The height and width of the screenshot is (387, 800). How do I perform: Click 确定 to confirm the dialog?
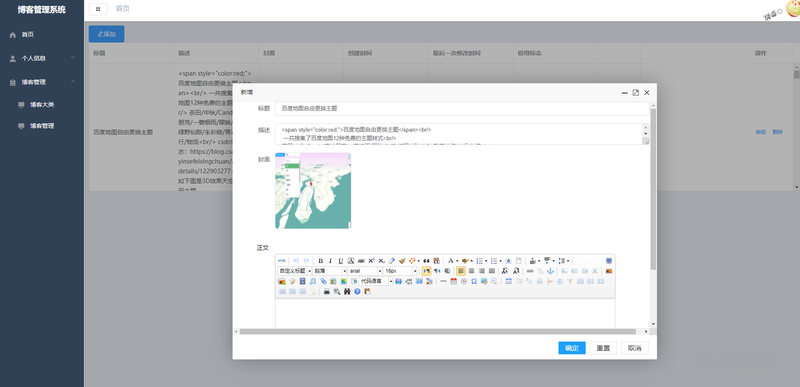571,348
